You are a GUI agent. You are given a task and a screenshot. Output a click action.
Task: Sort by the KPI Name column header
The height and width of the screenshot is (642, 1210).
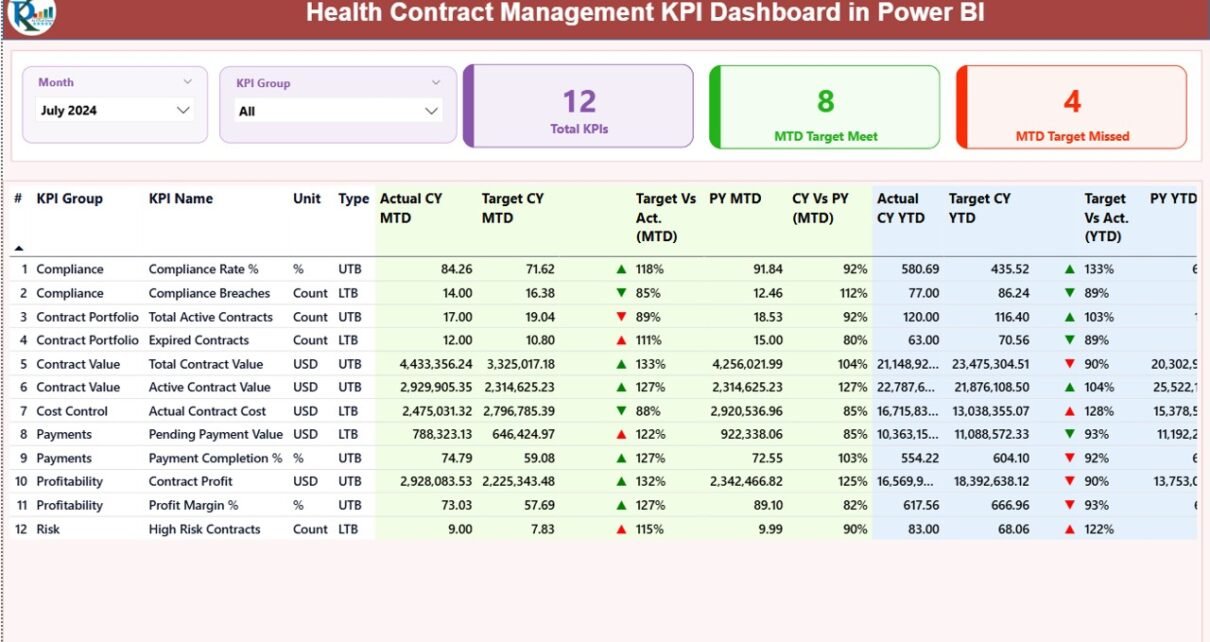point(181,198)
